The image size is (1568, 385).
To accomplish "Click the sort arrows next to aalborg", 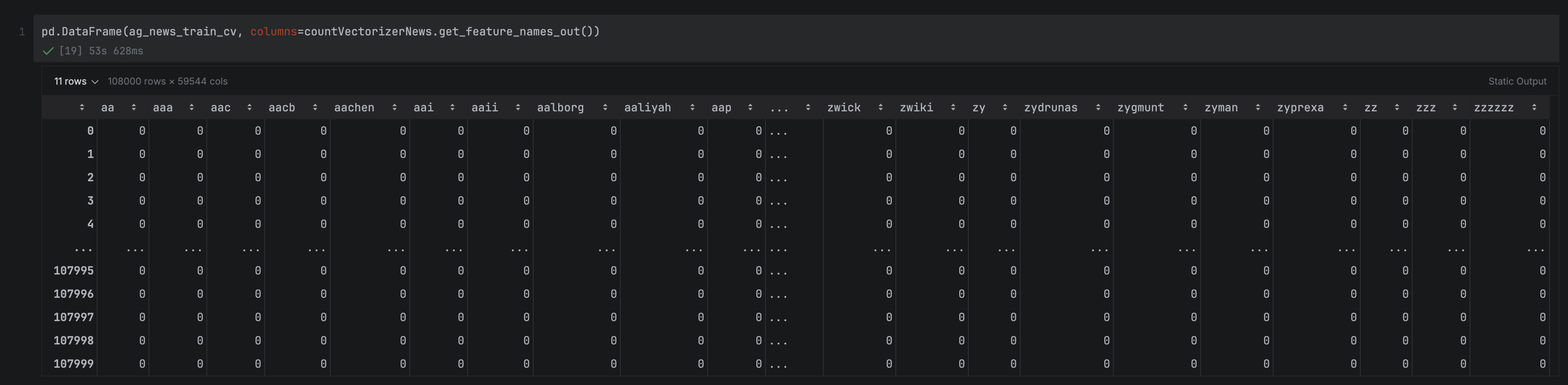I will click(604, 107).
